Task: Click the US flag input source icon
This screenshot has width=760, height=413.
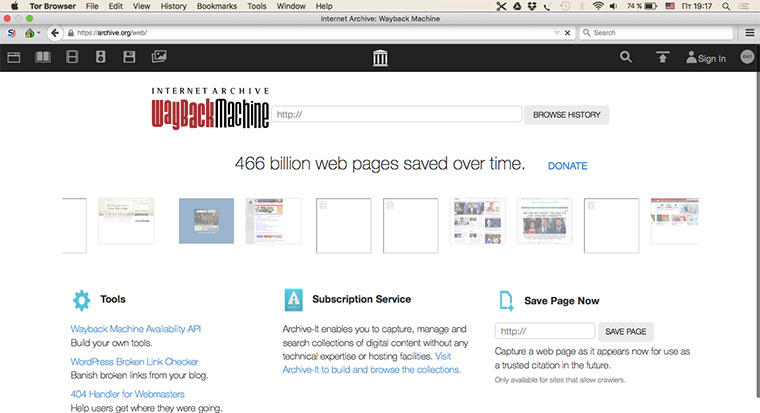Action: pos(670,6)
